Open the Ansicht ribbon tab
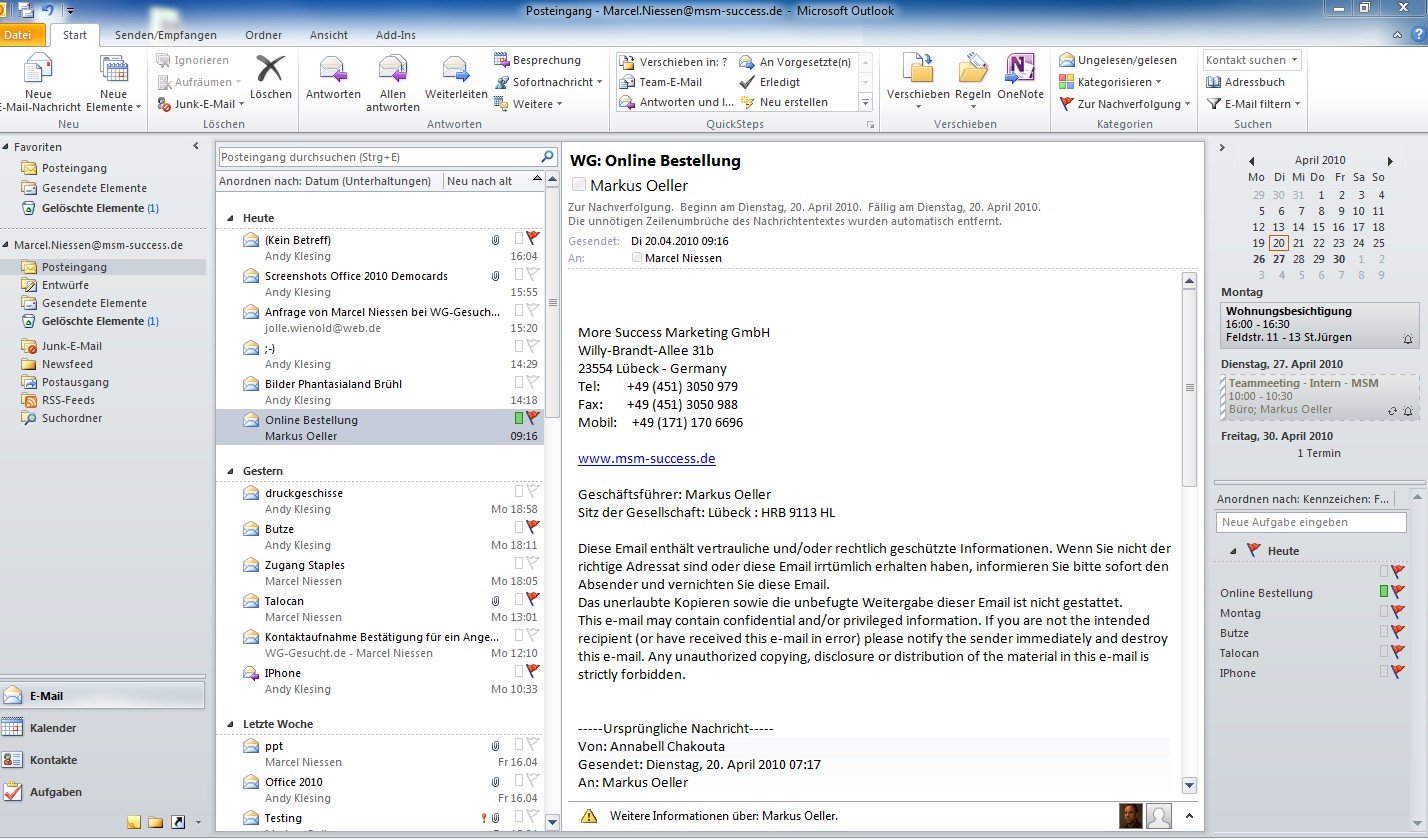The image size is (1428, 839). pyautogui.click(x=329, y=35)
